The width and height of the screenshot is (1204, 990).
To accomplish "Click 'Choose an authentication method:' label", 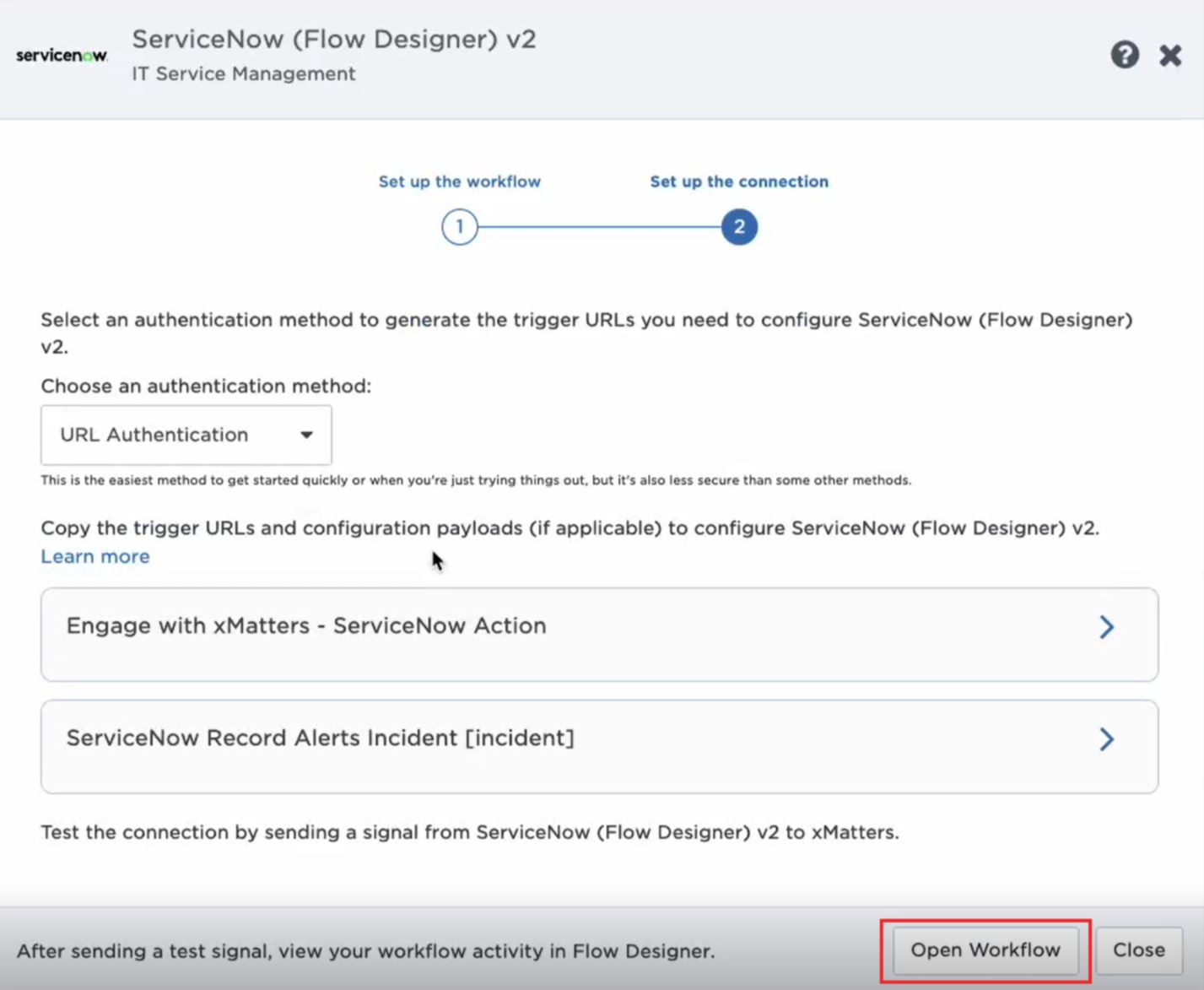I will (206, 386).
